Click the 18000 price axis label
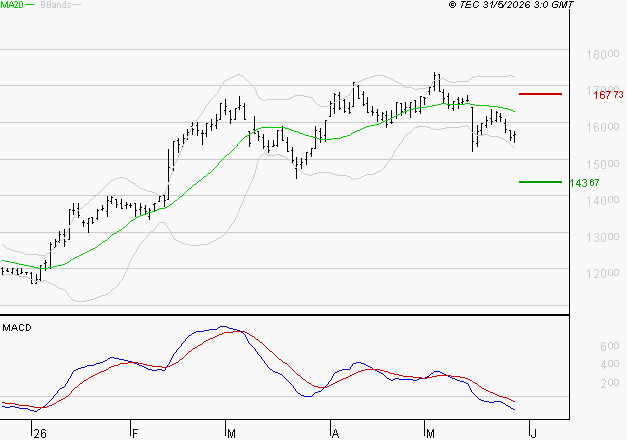This screenshot has width=627, height=440. click(603, 54)
